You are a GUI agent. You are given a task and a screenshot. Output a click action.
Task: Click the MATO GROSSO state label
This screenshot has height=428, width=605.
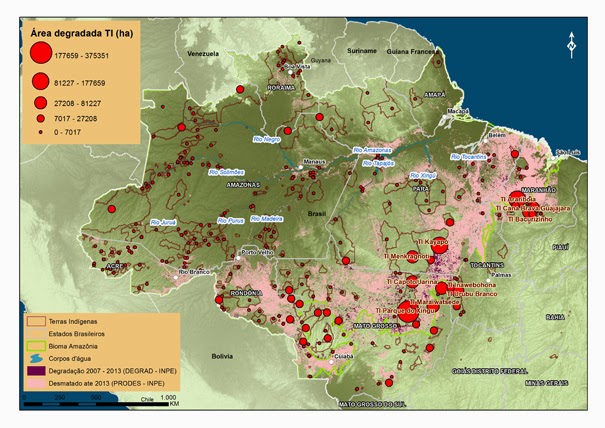[x=375, y=326]
